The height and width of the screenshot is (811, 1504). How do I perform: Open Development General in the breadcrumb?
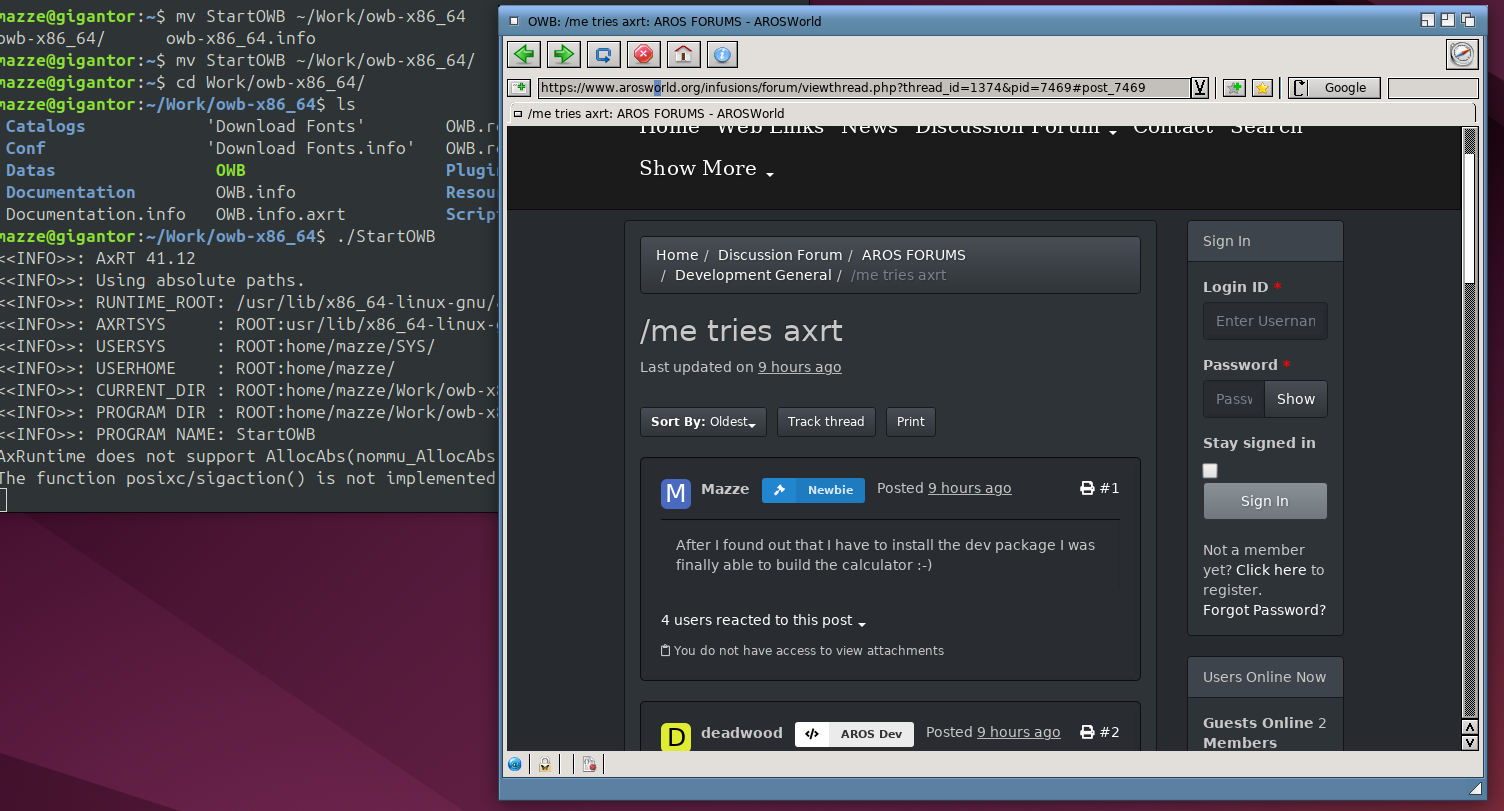pos(752,275)
